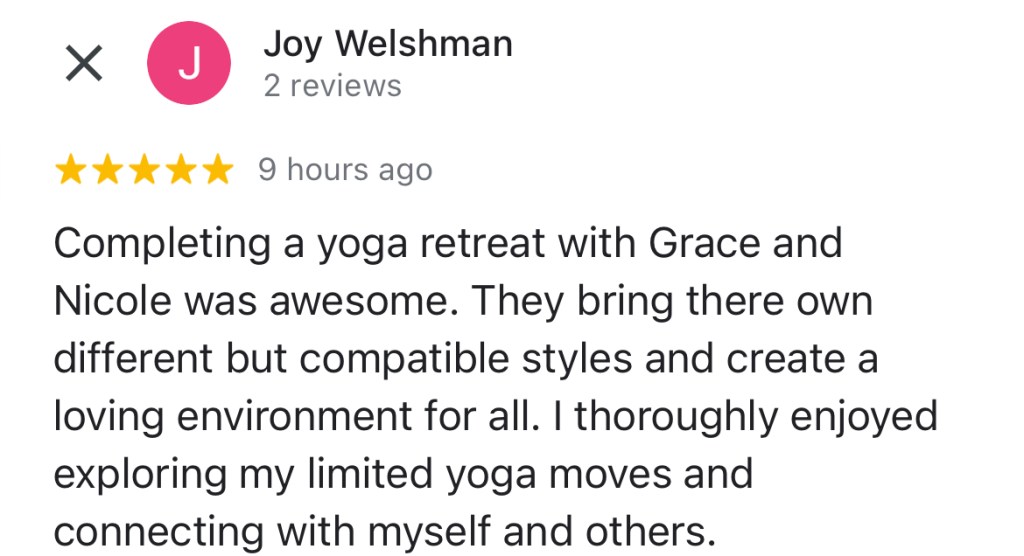Viewport: 1024px width, 556px height.
Task: Select the third yellow rating star
Action: tap(144, 171)
